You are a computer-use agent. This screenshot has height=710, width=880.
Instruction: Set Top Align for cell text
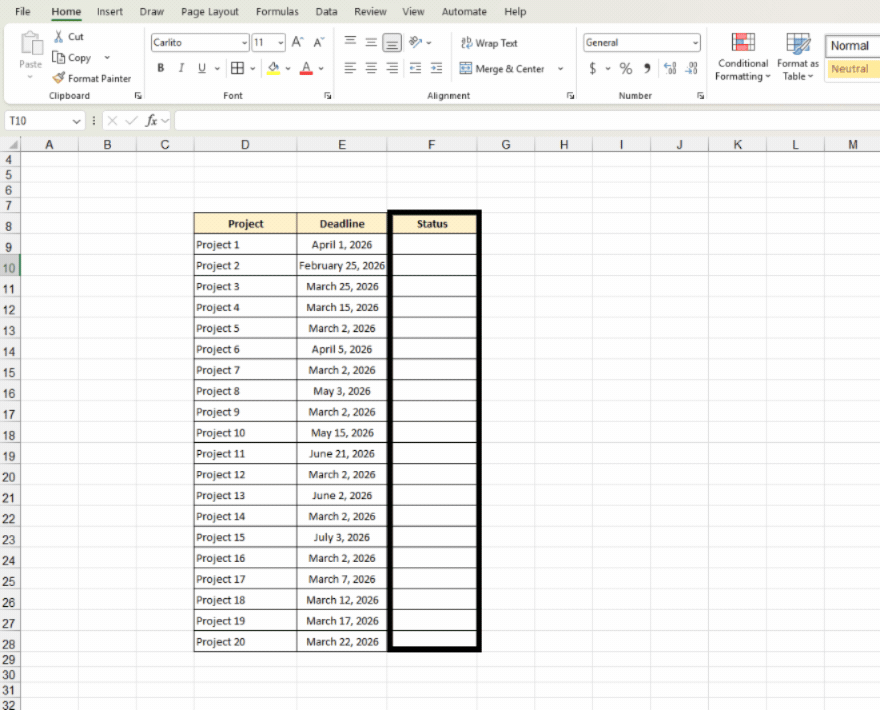coord(350,42)
